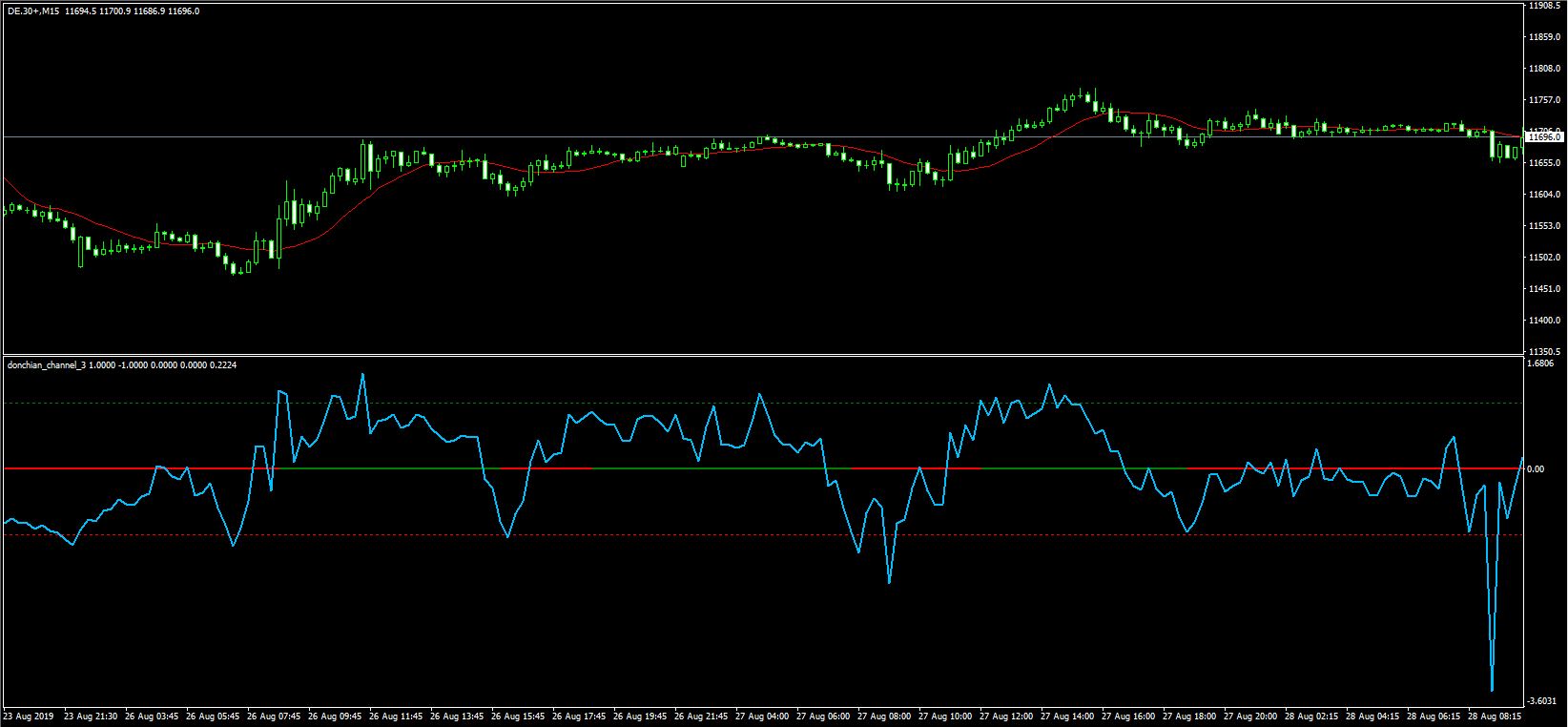The height and width of the screenshot is (727, 1568).
Task: Click the 11908.5 price axis label
Action: [1543, 6]
